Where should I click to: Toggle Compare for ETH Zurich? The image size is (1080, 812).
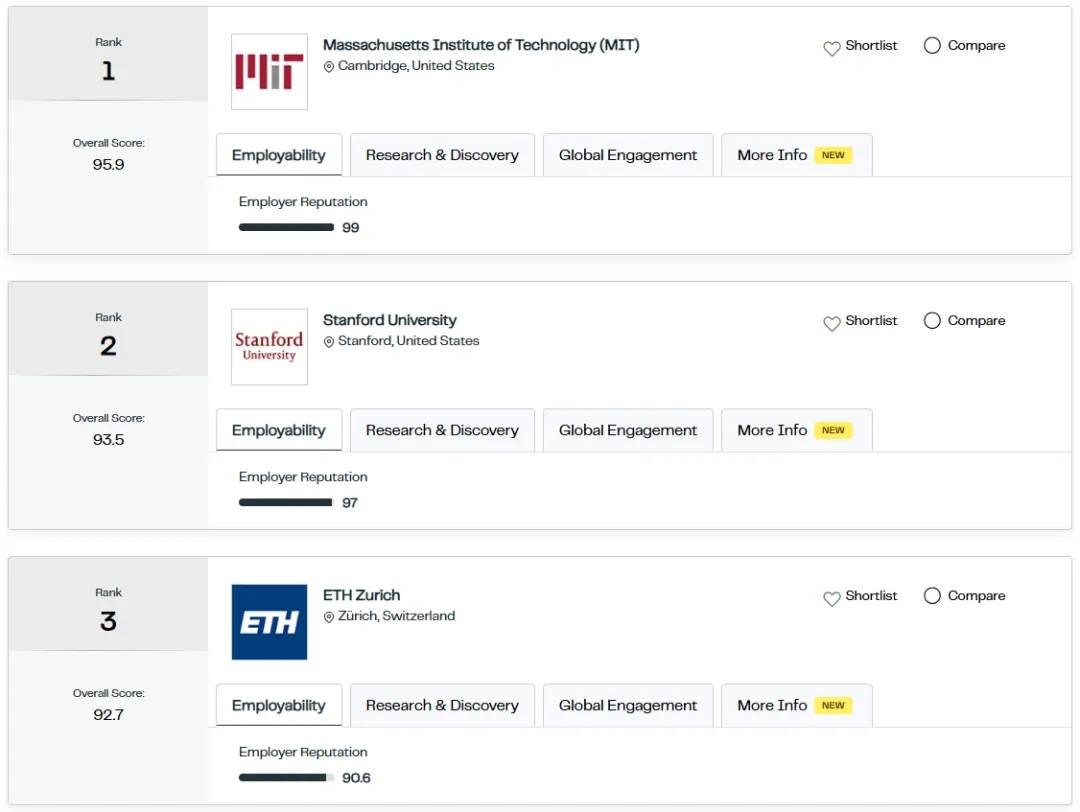pos(932,596)
